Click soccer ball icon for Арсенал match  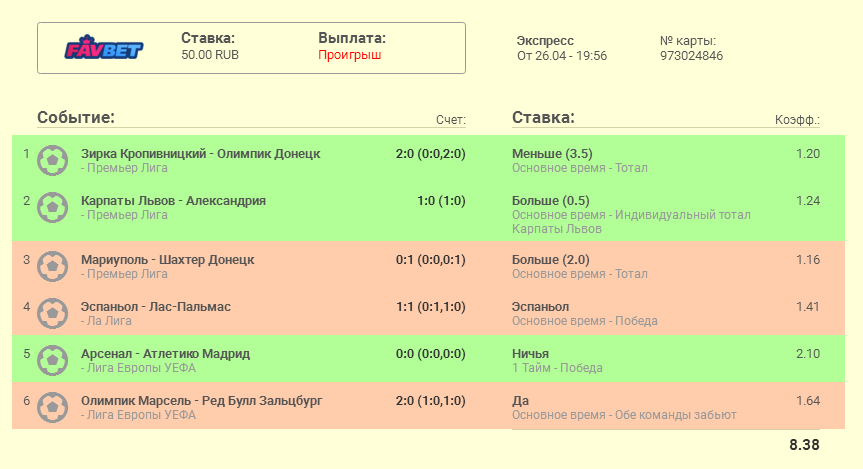pos(52,360)
